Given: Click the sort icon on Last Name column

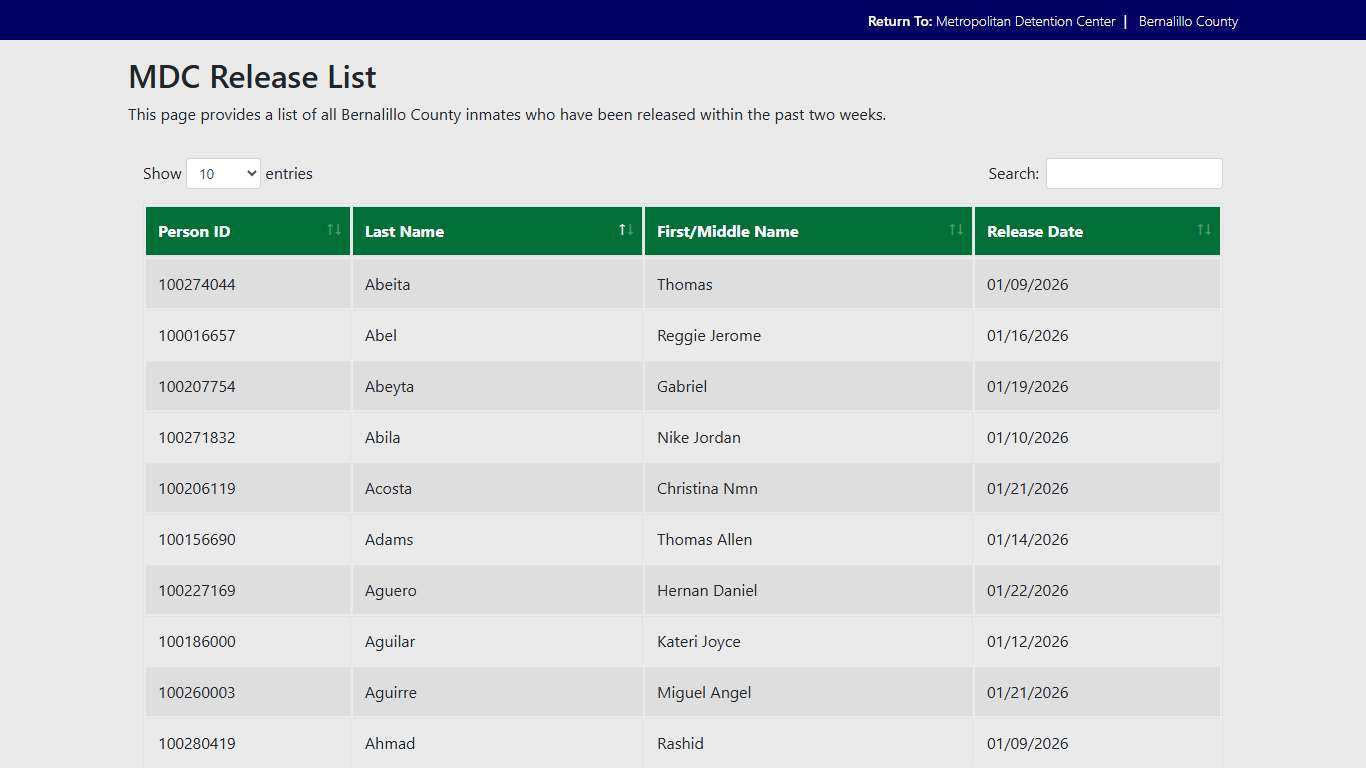Looking at the screenshot, I should [x=626, y=230].
